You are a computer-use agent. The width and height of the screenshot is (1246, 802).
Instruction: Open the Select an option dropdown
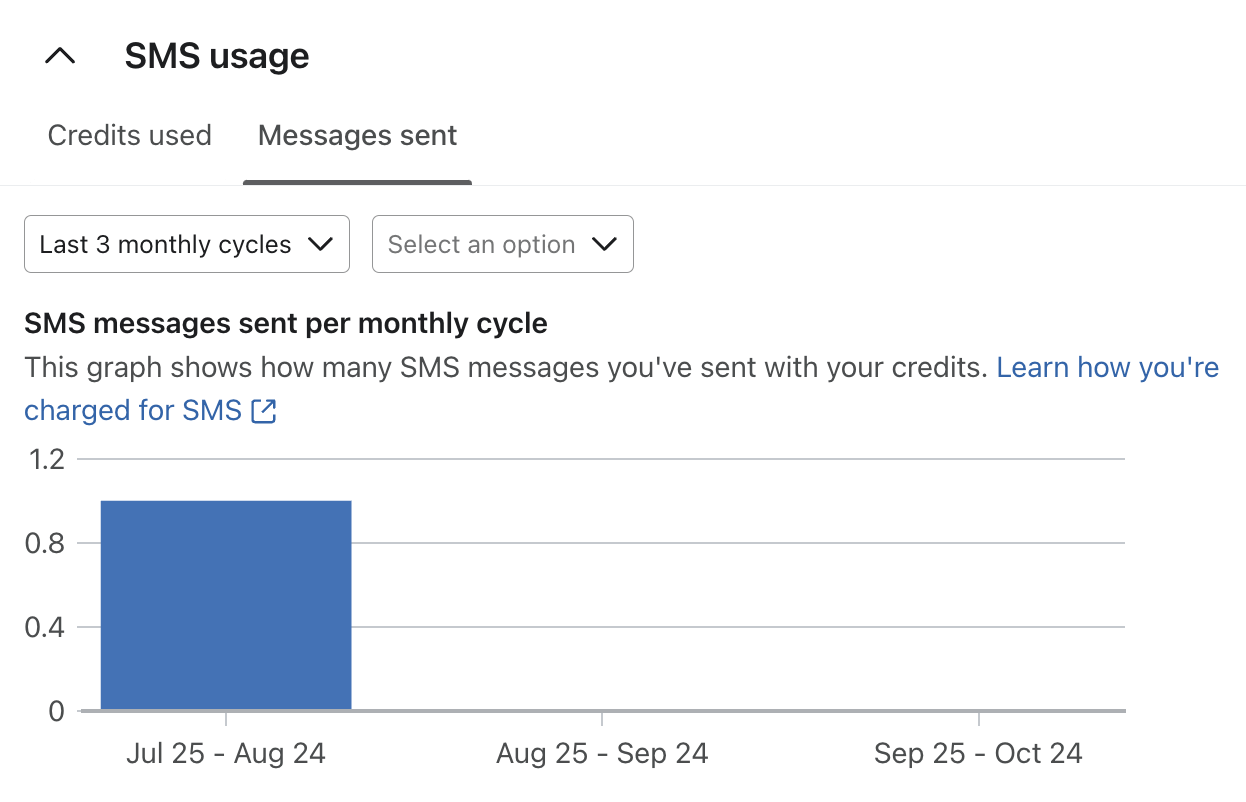502,243
